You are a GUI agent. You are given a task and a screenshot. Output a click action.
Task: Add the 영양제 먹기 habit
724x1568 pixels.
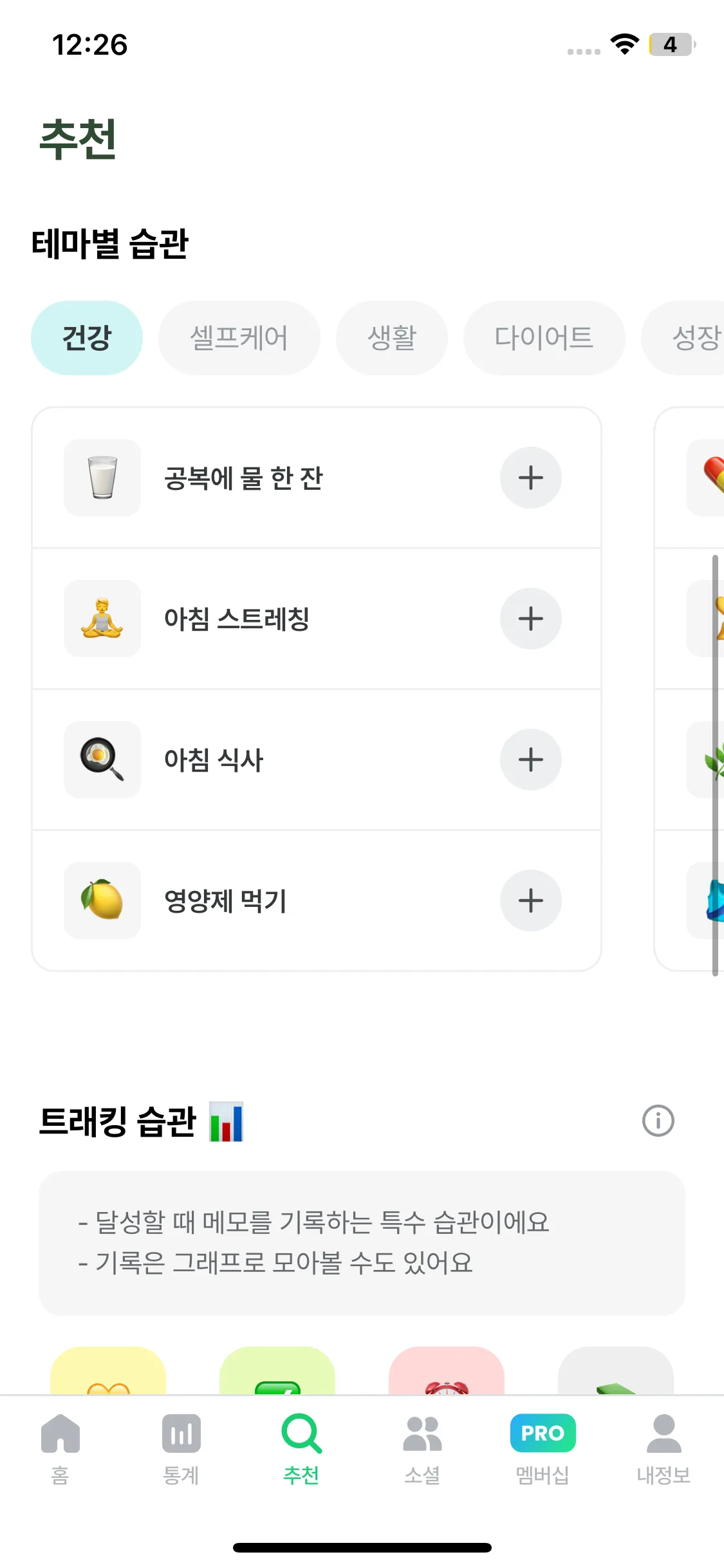click(x=530, y=901)
